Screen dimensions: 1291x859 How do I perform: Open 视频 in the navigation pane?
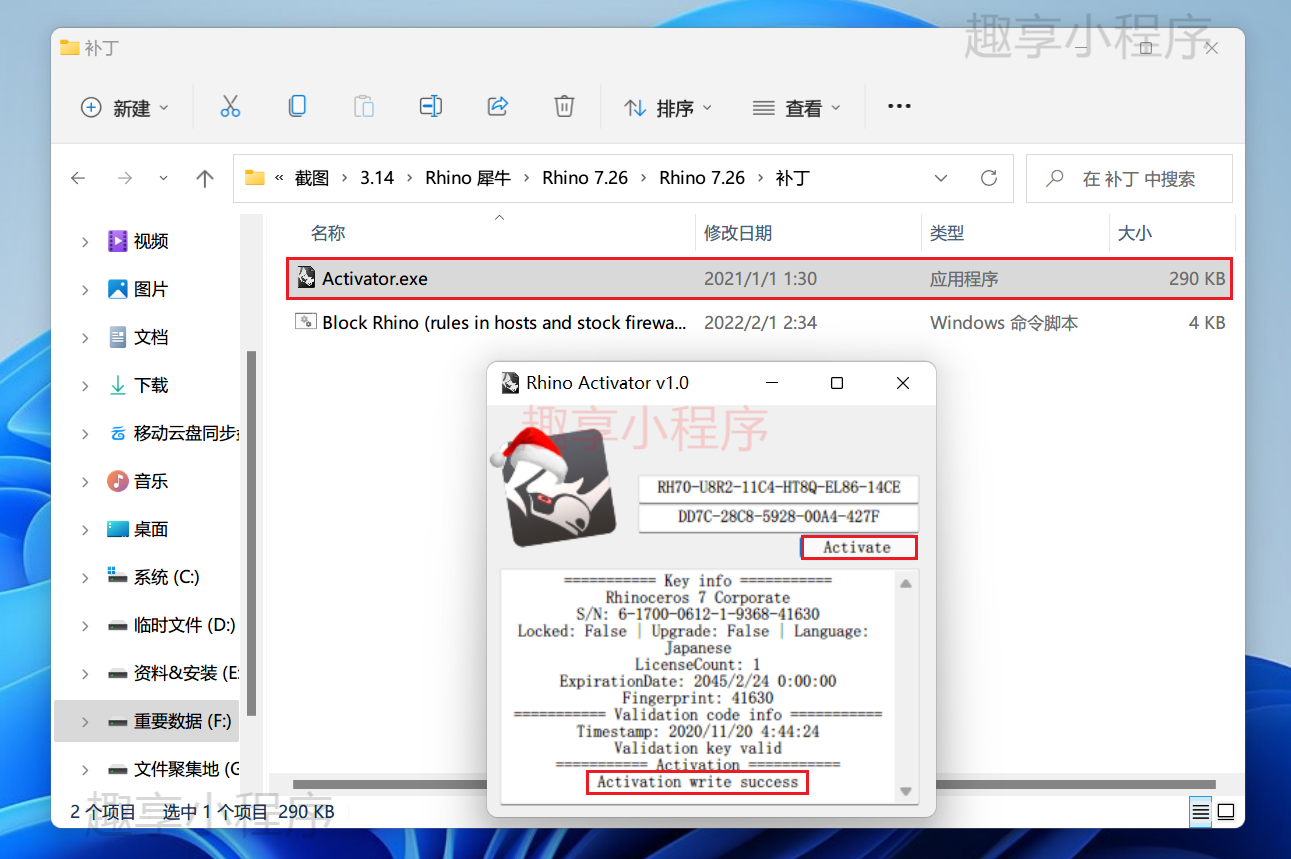click(151, 241)
